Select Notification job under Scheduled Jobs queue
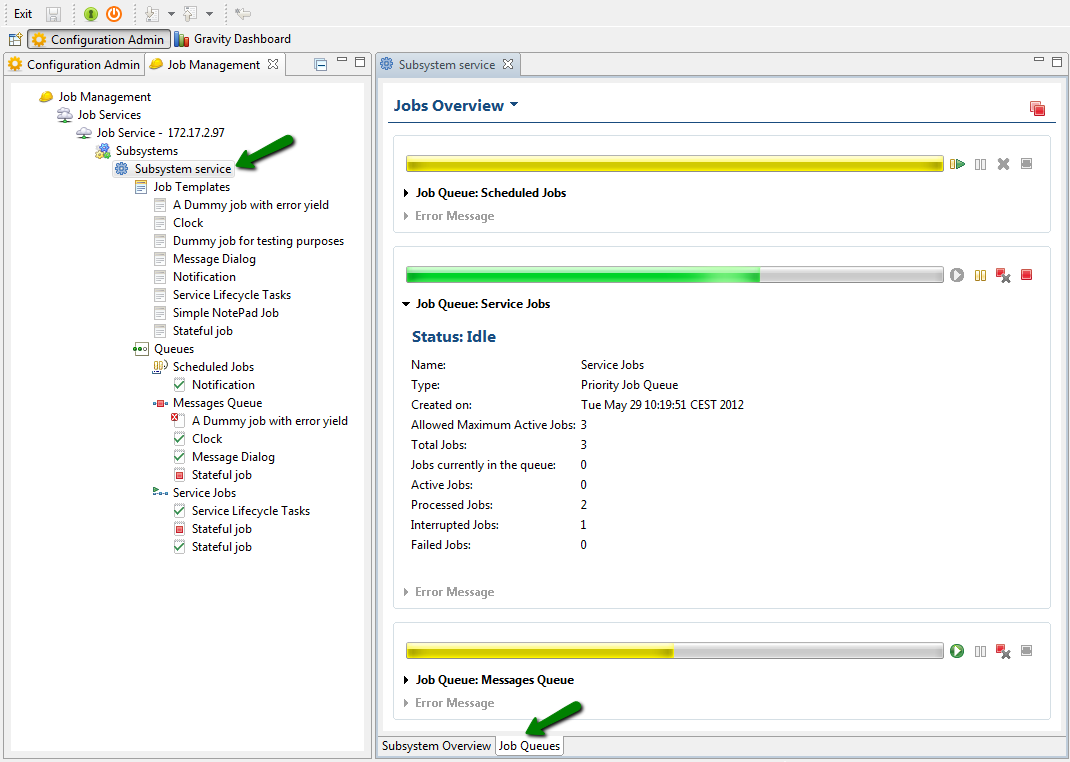 (x=223, y=385)
